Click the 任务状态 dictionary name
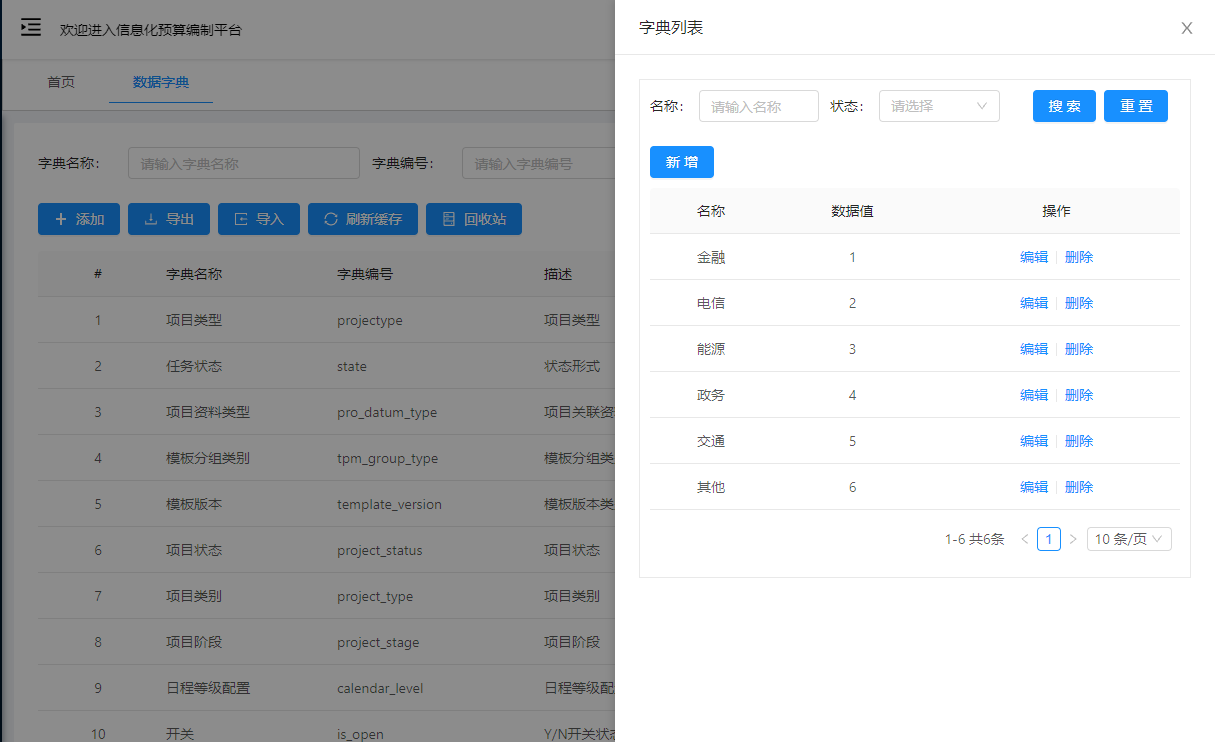The height and width of the screenshot is (742, 1215). tap(194, 366)
